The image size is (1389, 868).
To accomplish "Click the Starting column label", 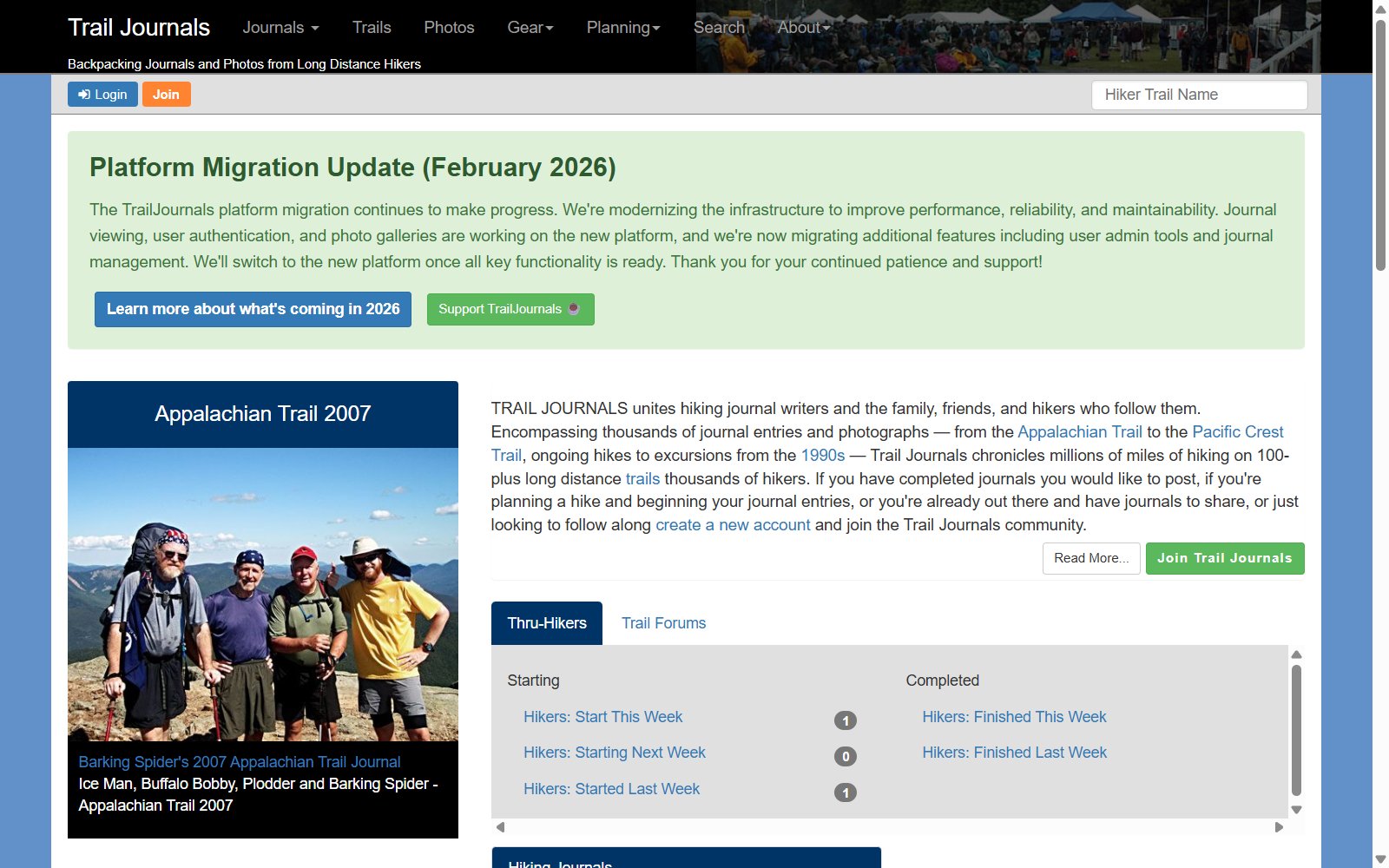I will point(533,681).
